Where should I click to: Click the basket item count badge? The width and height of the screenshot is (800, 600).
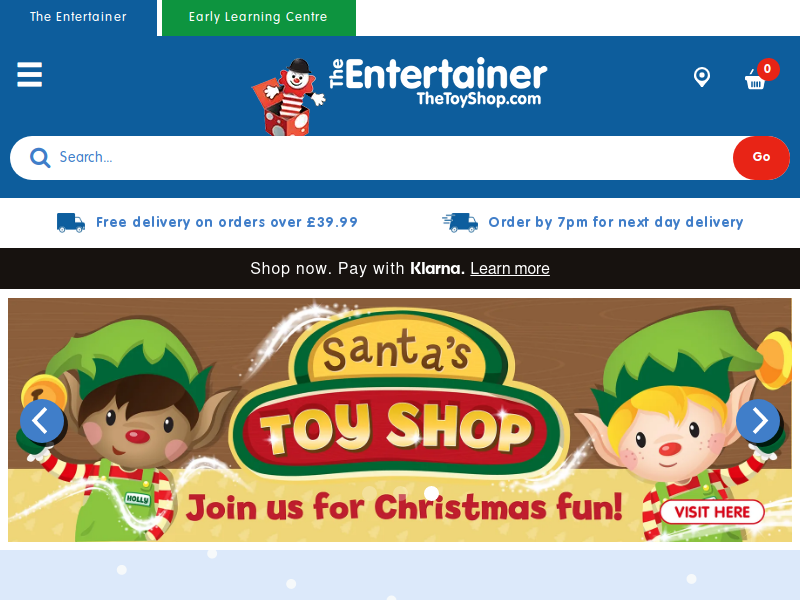(x=767, y=69)
